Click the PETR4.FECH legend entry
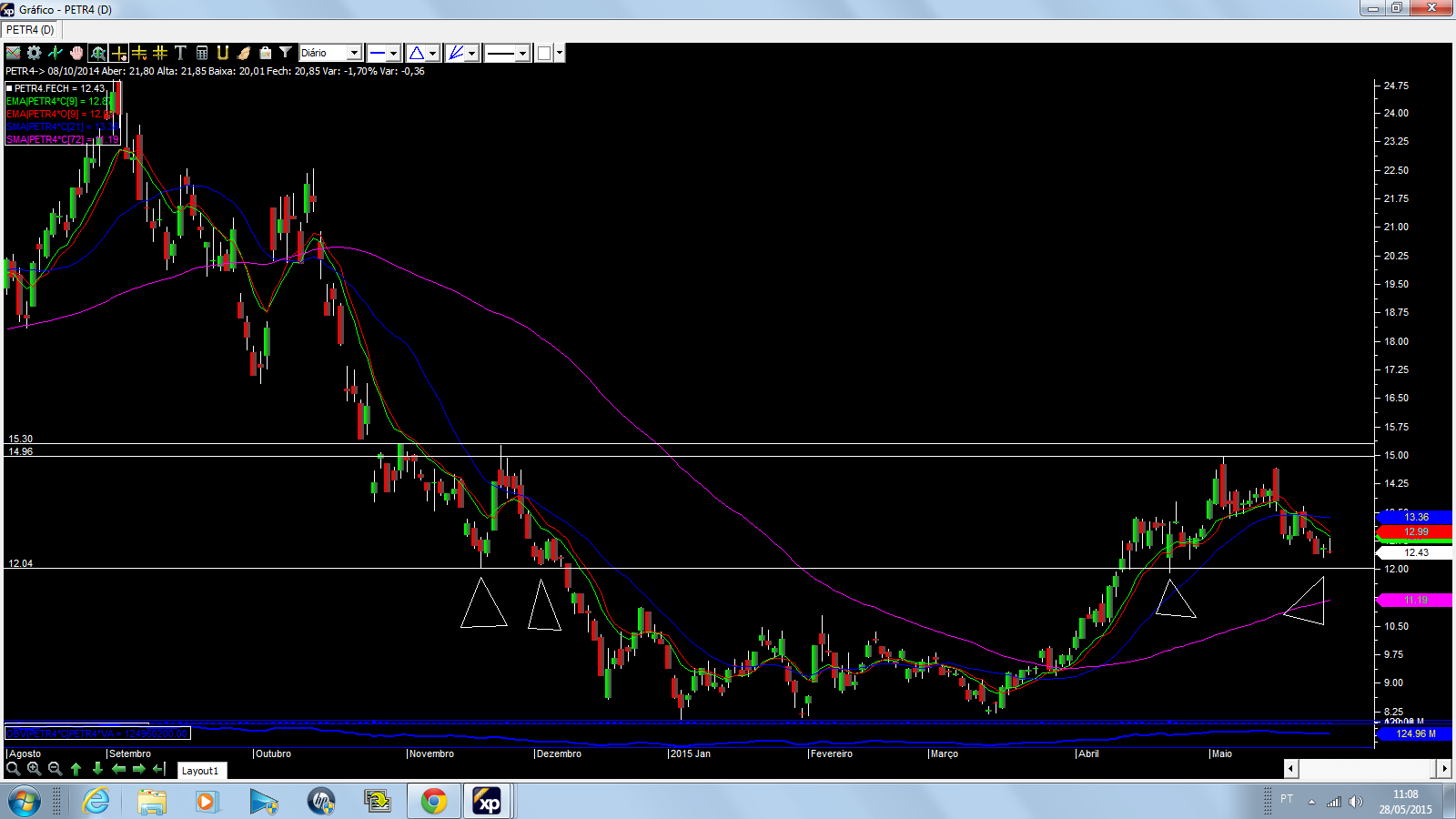Image resolution: width=1456 pixels, height=819 pixels. coord(56,88)
